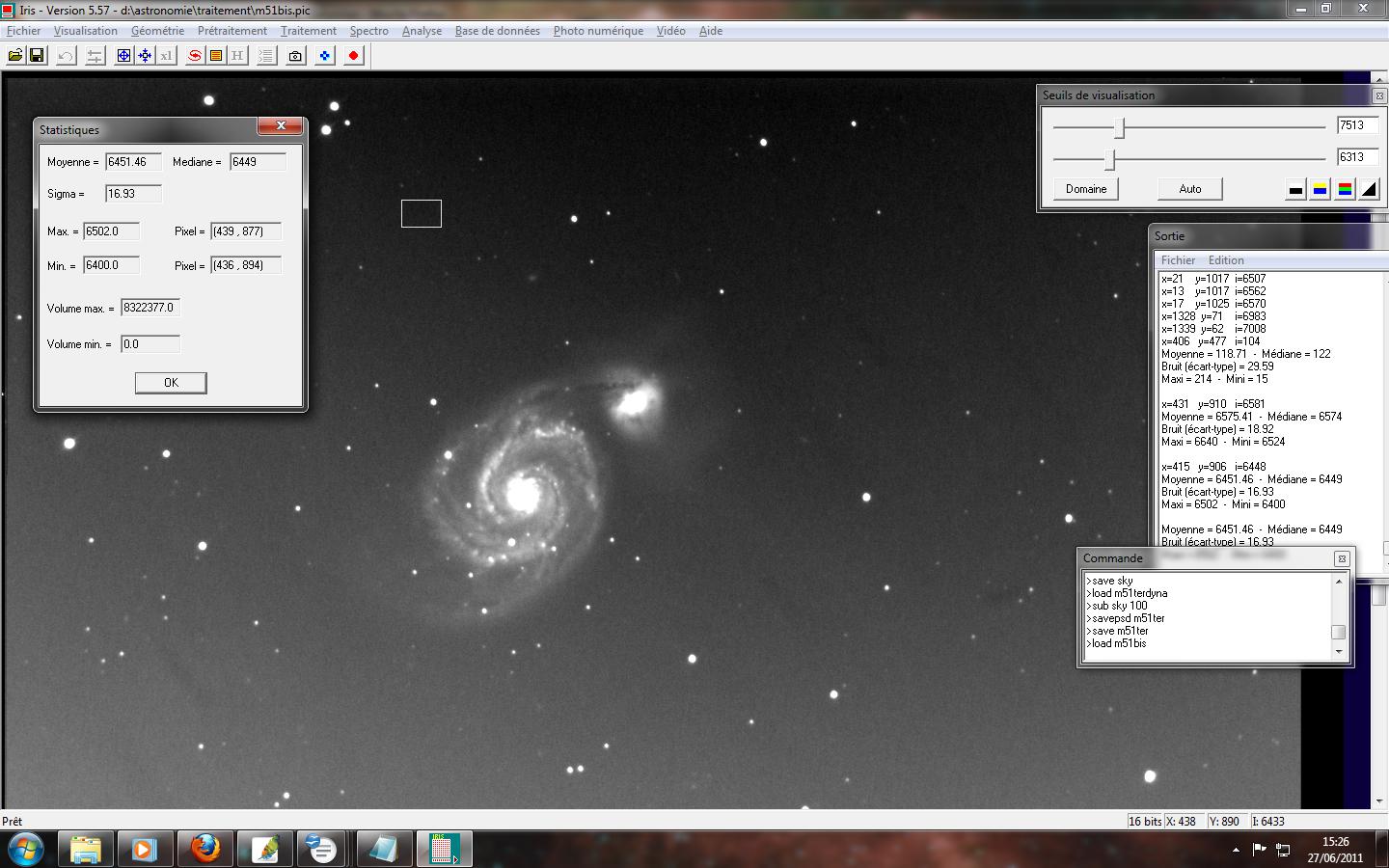Click the Max. field showing 6502.0
1389x868 pixels.
pyautogui.click(x=112, y=231)
